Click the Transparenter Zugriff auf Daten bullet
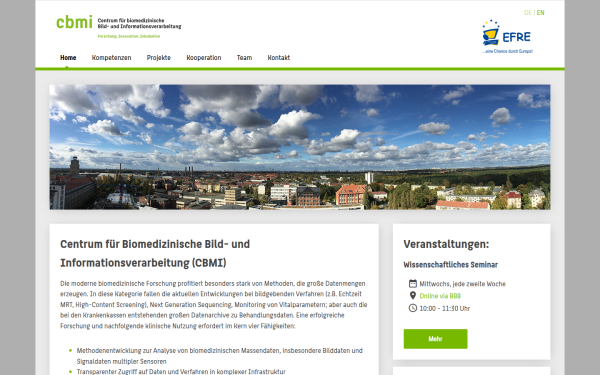 point(181,372)
